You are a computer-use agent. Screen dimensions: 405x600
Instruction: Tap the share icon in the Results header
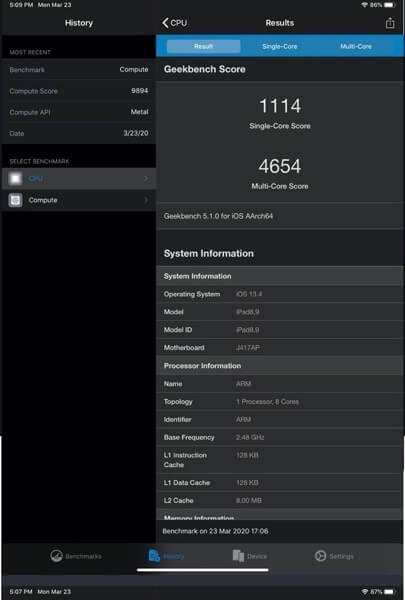pyautogui.click(x=390, y=23)
